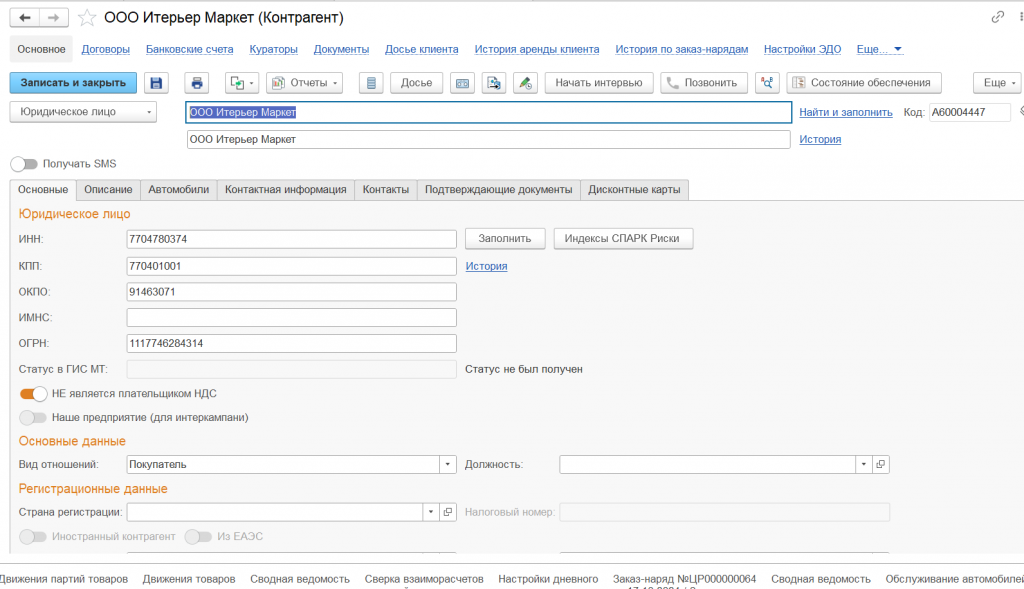Image resolution: width=1024 pixels, height=589 pixels.
Task: Click into the ИМНС input field
Action: pyautogui.click(x=291, y=317)
